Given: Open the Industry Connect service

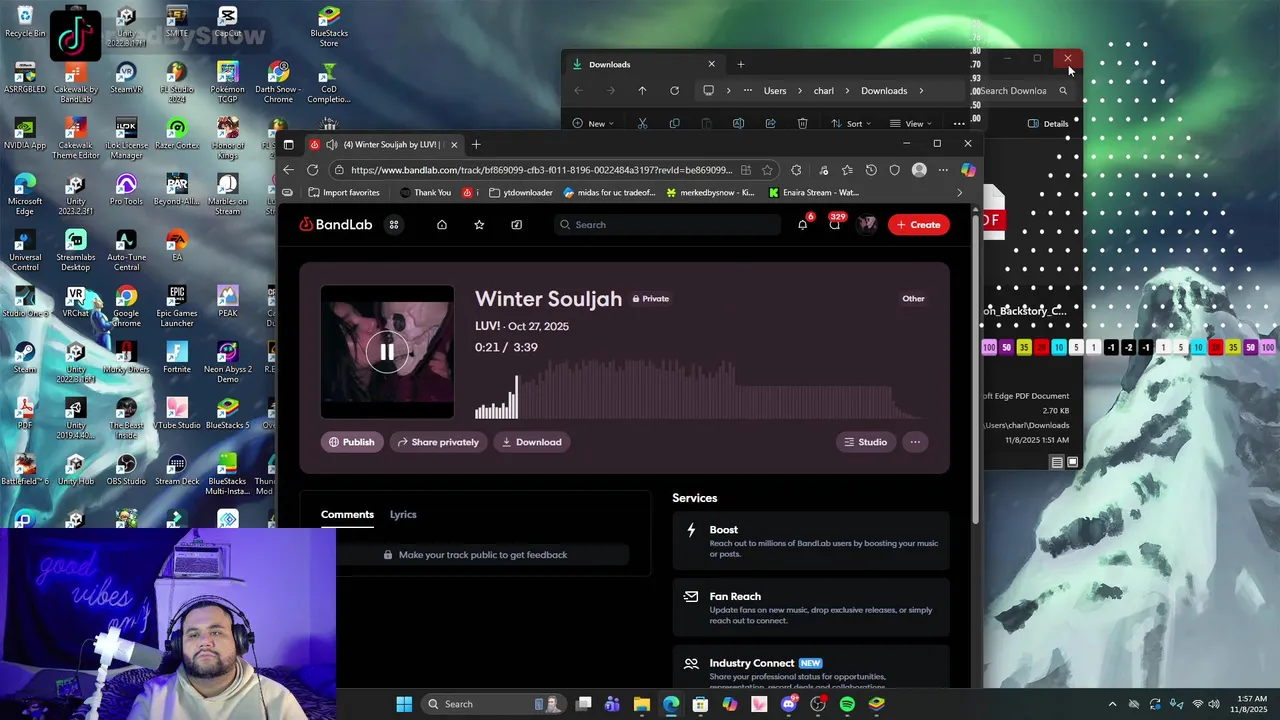Looking at the screenshot, I should coord(810,667).
